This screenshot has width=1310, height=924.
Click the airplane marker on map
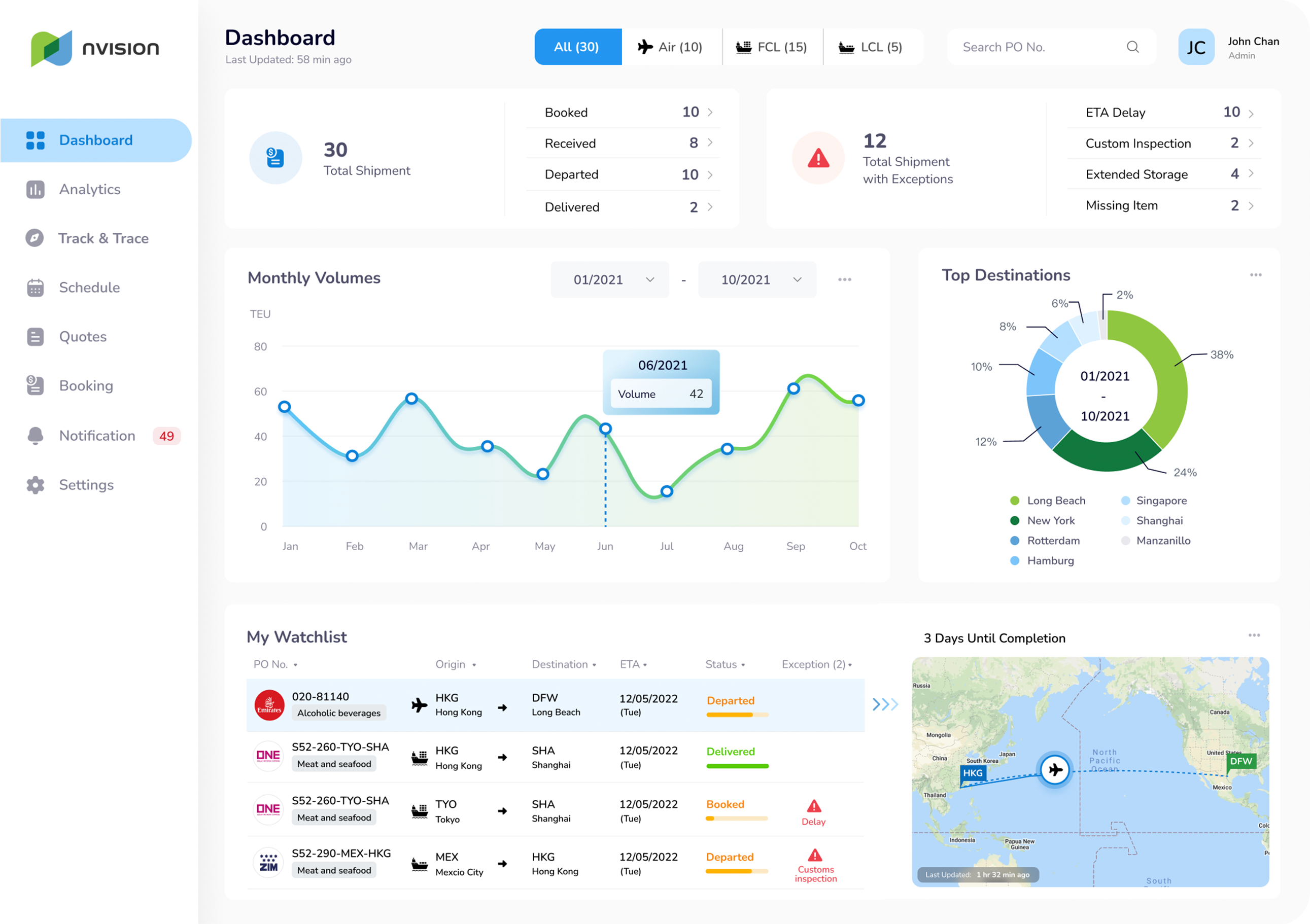(x=1055, y=769)
